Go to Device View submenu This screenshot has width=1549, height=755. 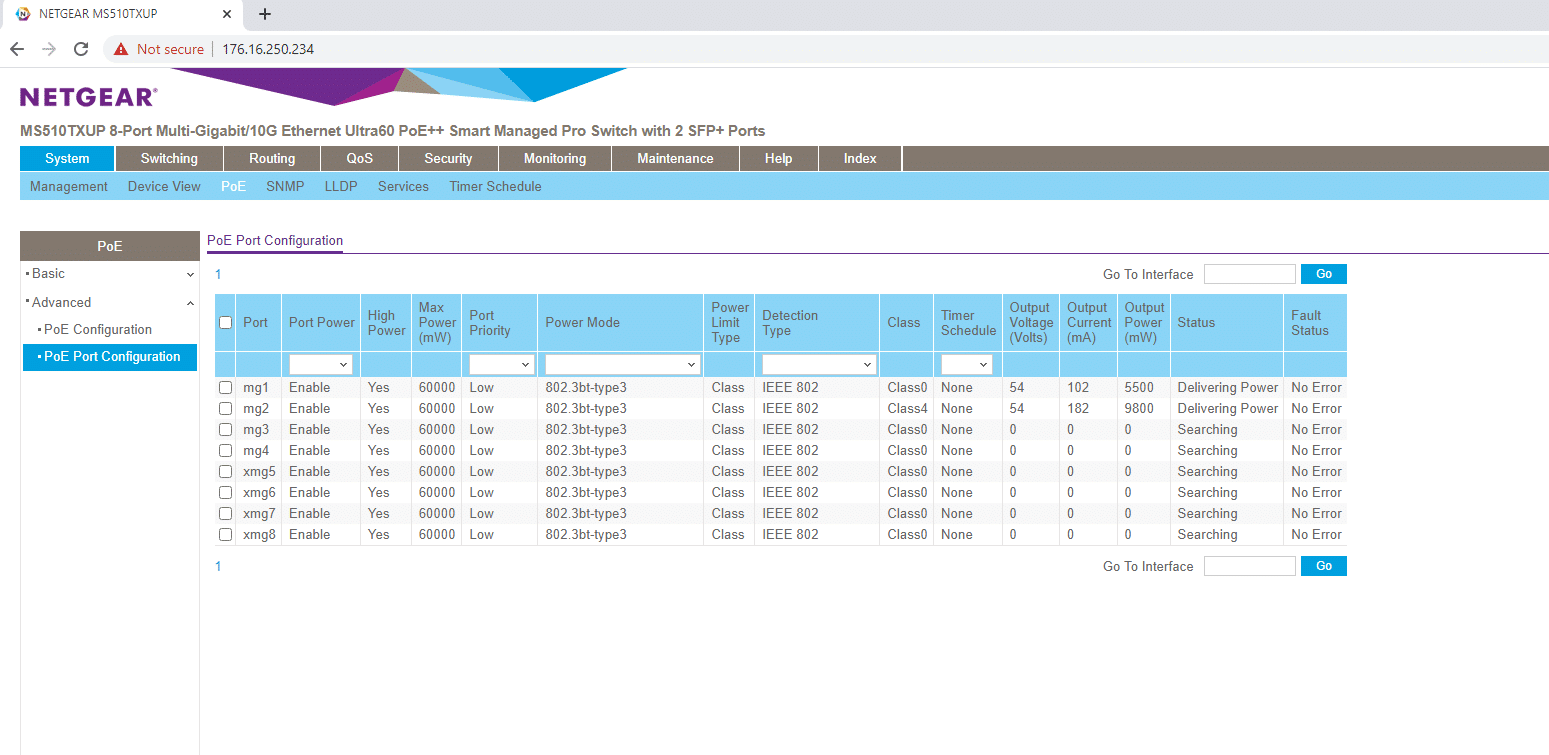164,186
